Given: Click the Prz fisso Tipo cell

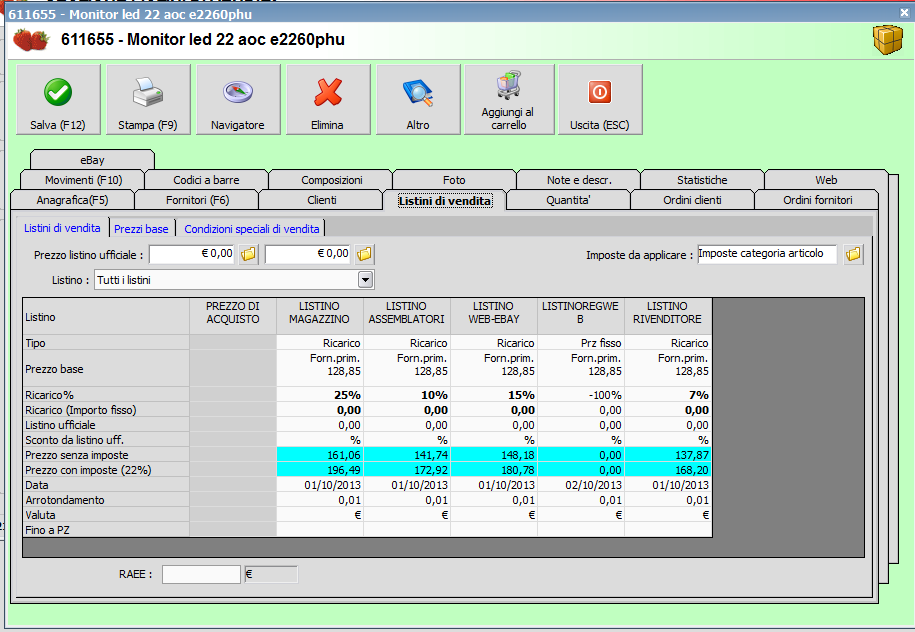Looking at the screenshot, I should click(581, 343).
